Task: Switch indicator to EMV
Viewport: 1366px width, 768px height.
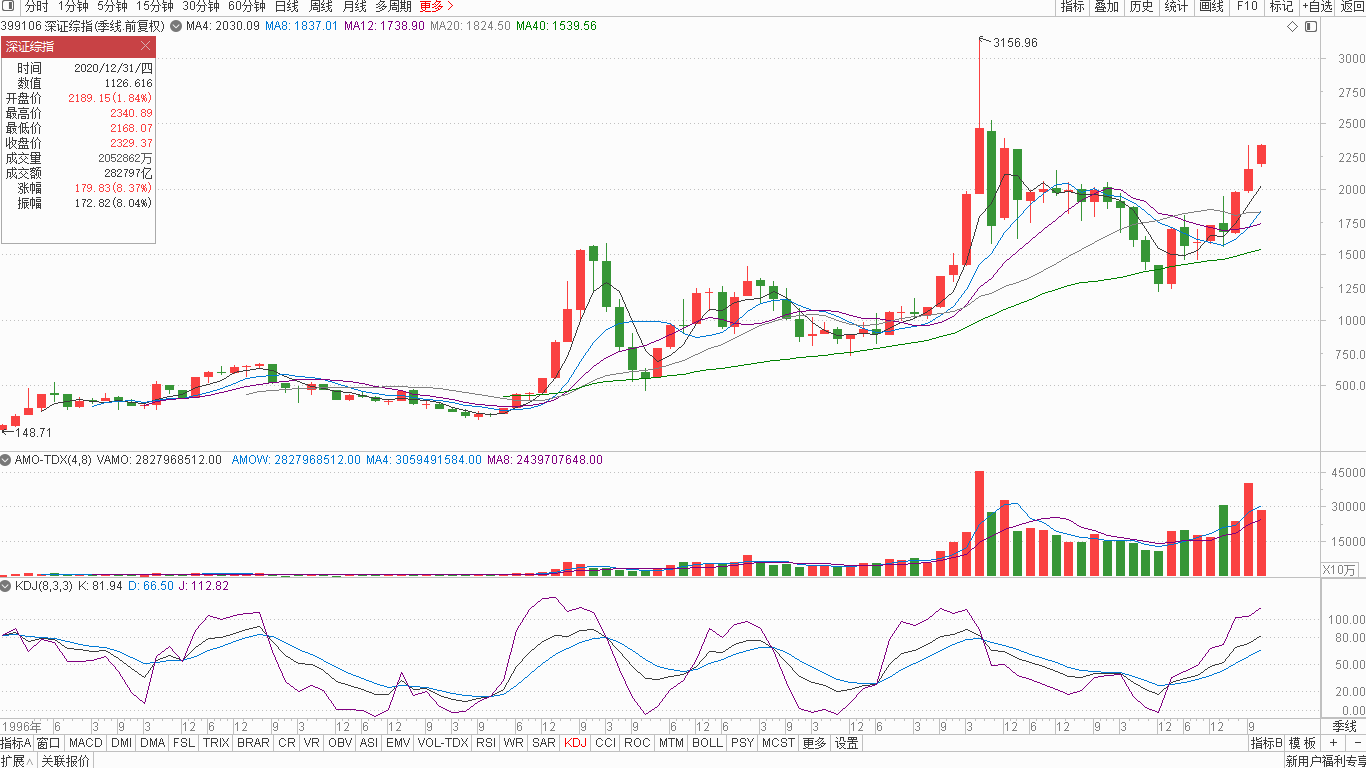Action: pos(398,743)
